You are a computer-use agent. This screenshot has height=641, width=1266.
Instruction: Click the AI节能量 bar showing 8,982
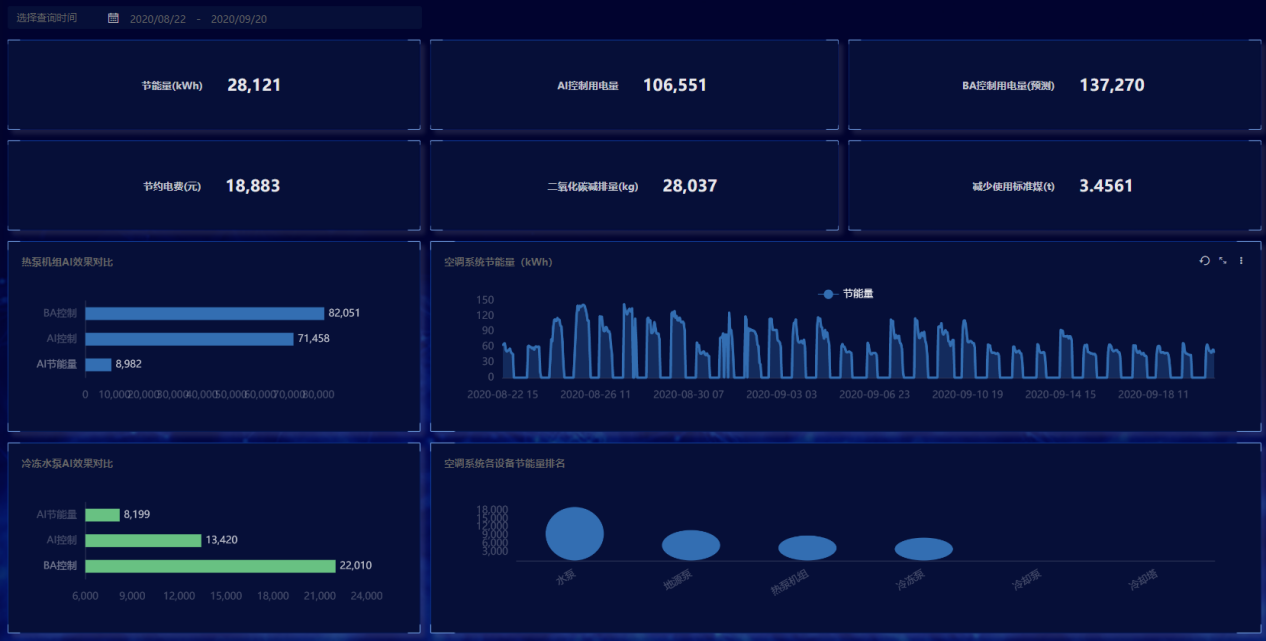(x=98, y=364)
